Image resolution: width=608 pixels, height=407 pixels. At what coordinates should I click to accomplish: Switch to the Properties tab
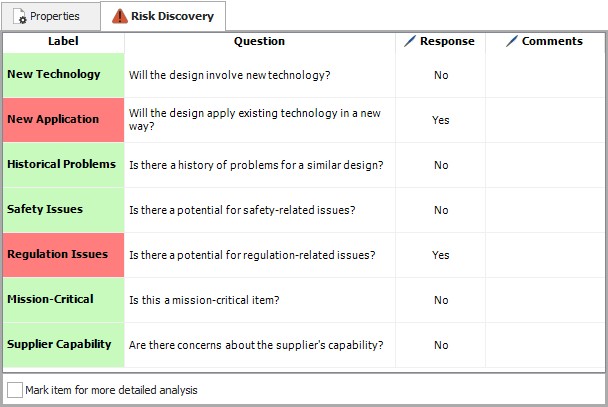50,16
